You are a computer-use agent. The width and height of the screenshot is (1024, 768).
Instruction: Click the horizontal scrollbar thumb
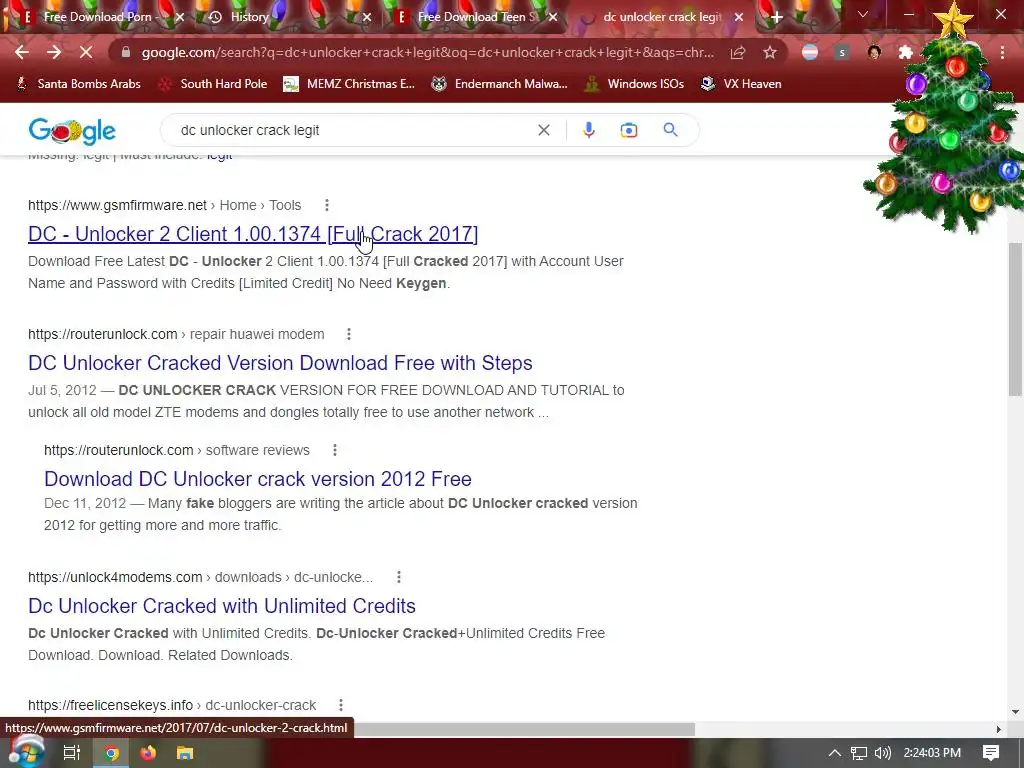524,729
